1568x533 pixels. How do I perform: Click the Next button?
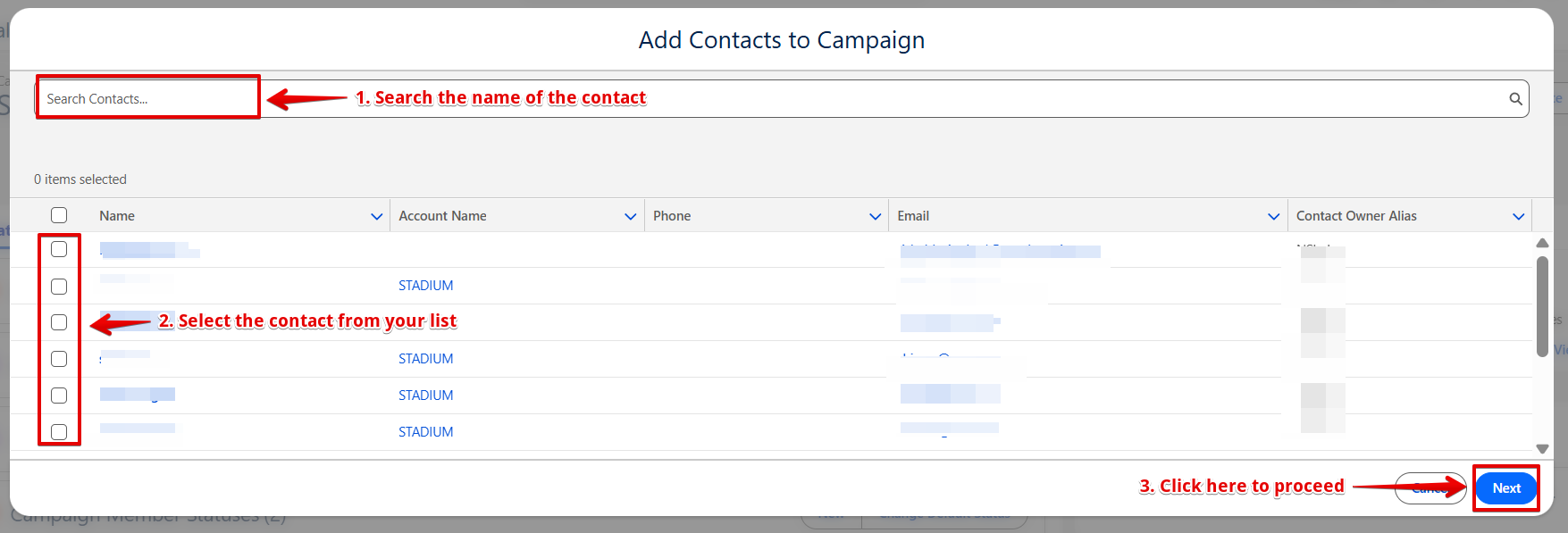point(1506,488)
